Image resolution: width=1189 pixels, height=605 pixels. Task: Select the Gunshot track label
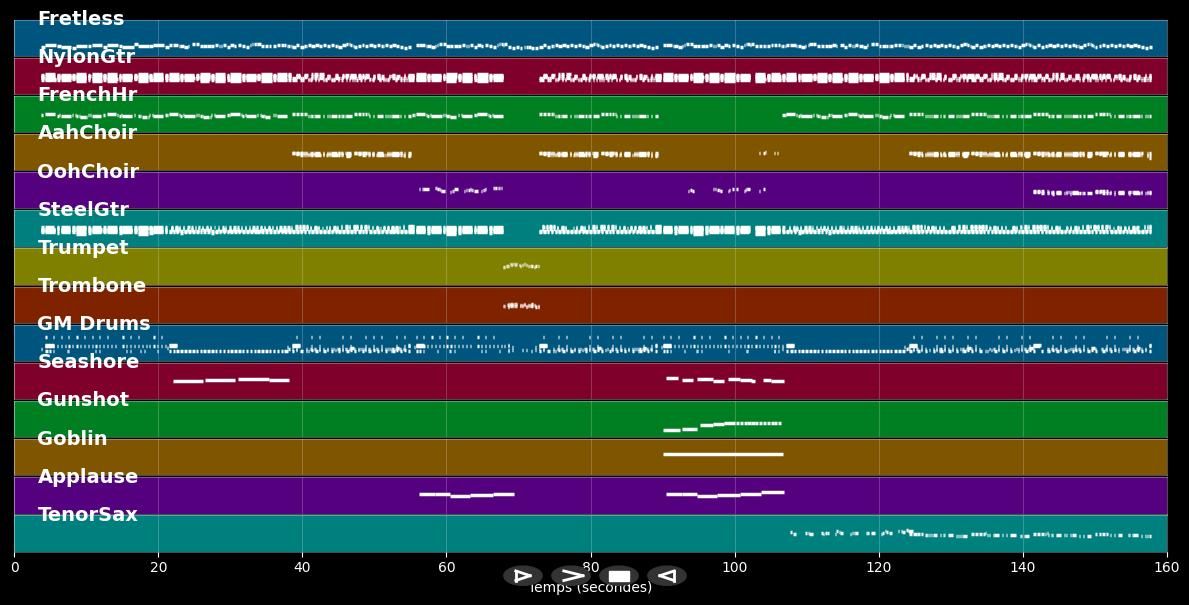[x=83, y=399]
